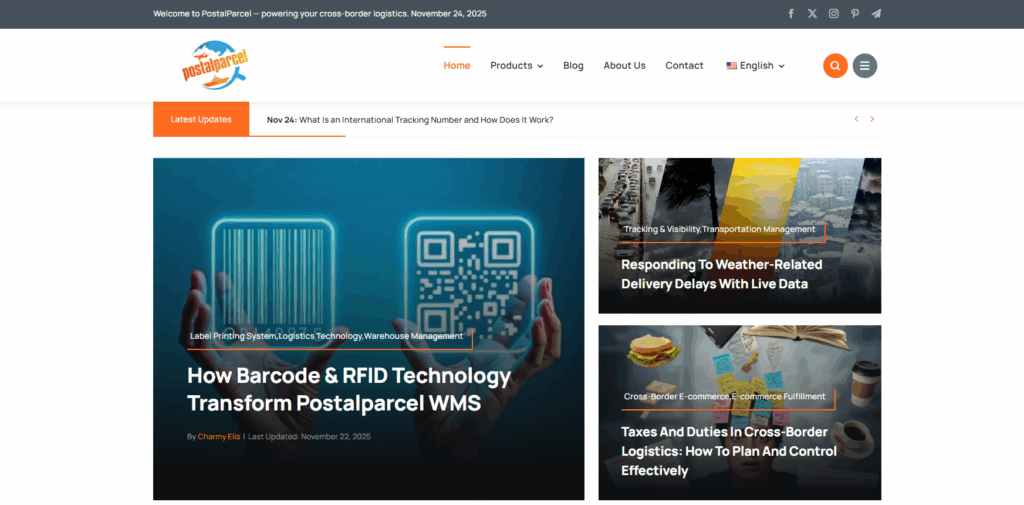Open the gray hamburger menu button

(865, 65)
